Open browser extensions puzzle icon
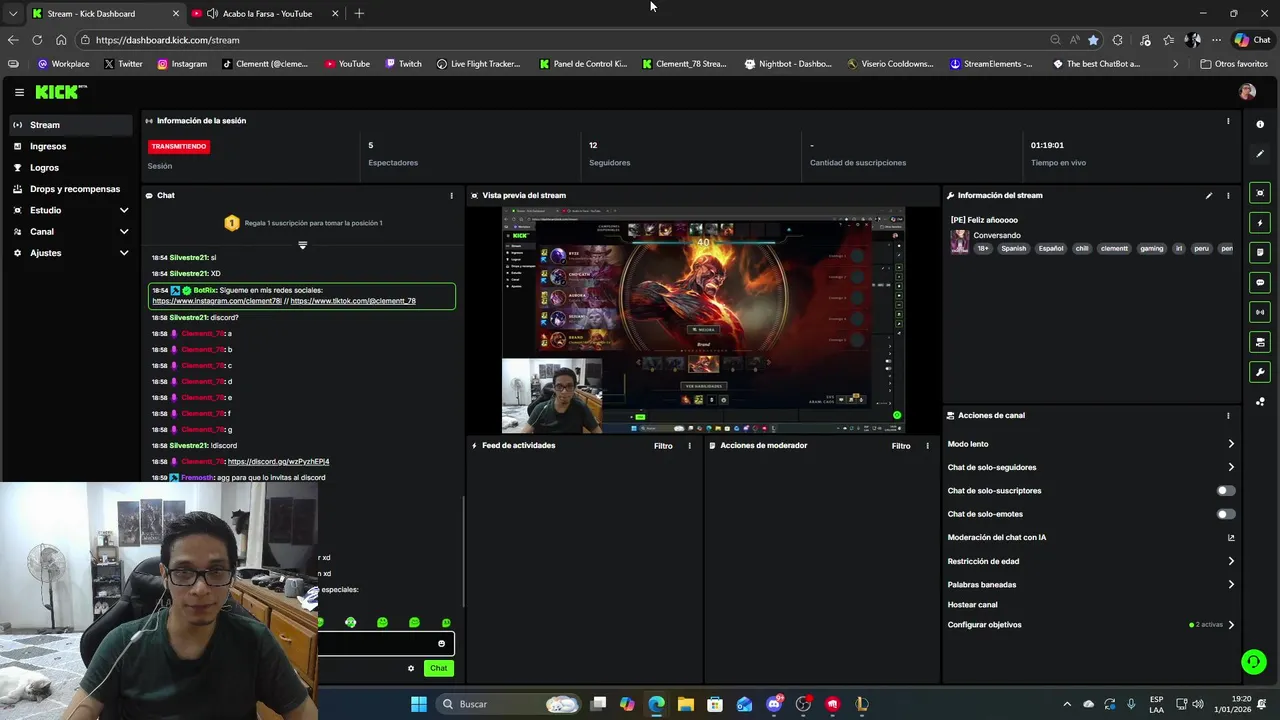The image size is (1280, 720). (x=1117, y=40)
